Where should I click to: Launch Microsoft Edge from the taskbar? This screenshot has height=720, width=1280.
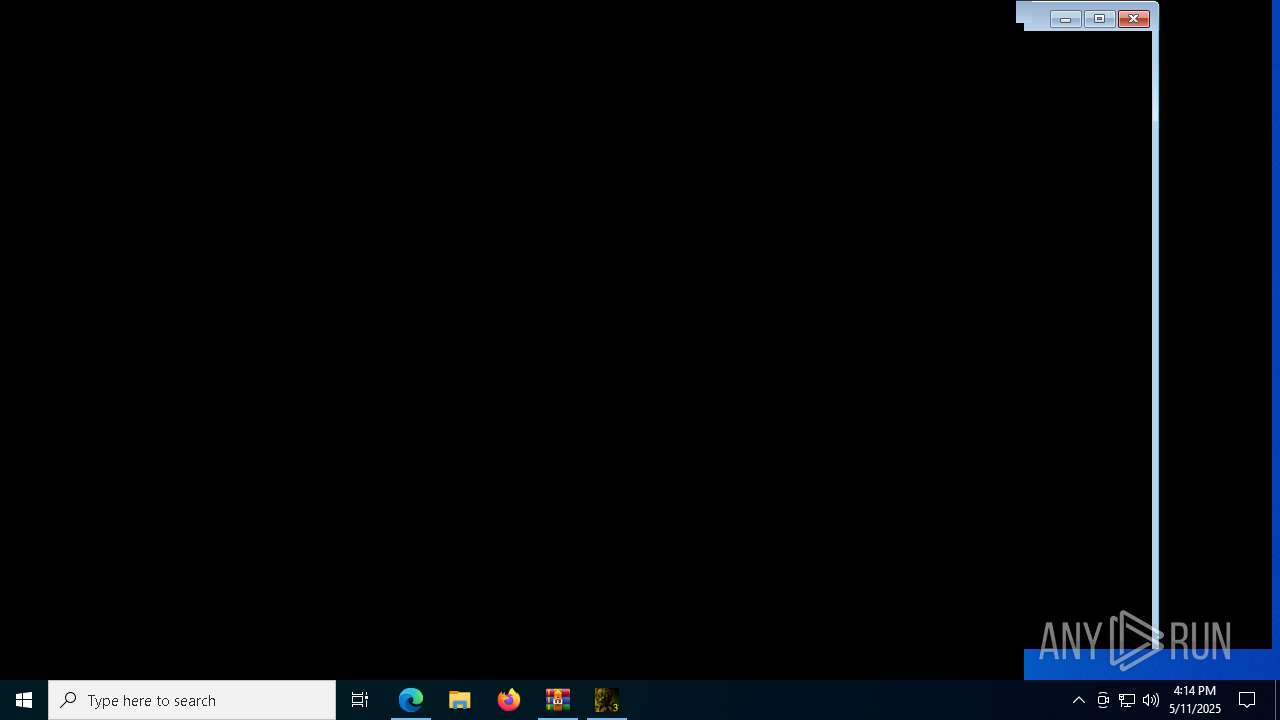coord(411,700)
